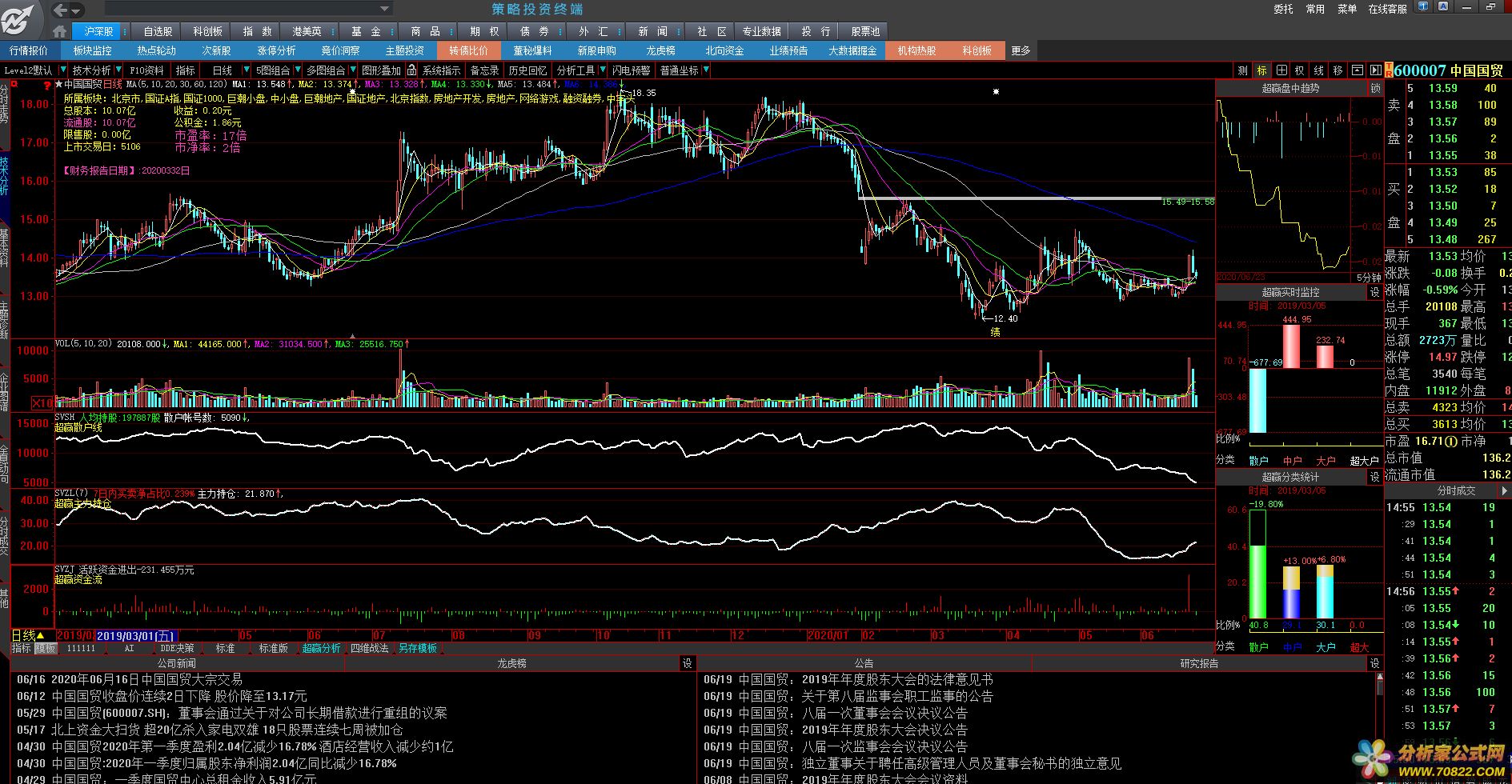Click the window-panel layout icon in the chart toolbar
This screenshot has width=1512, height=784.
coord(1358,70)
